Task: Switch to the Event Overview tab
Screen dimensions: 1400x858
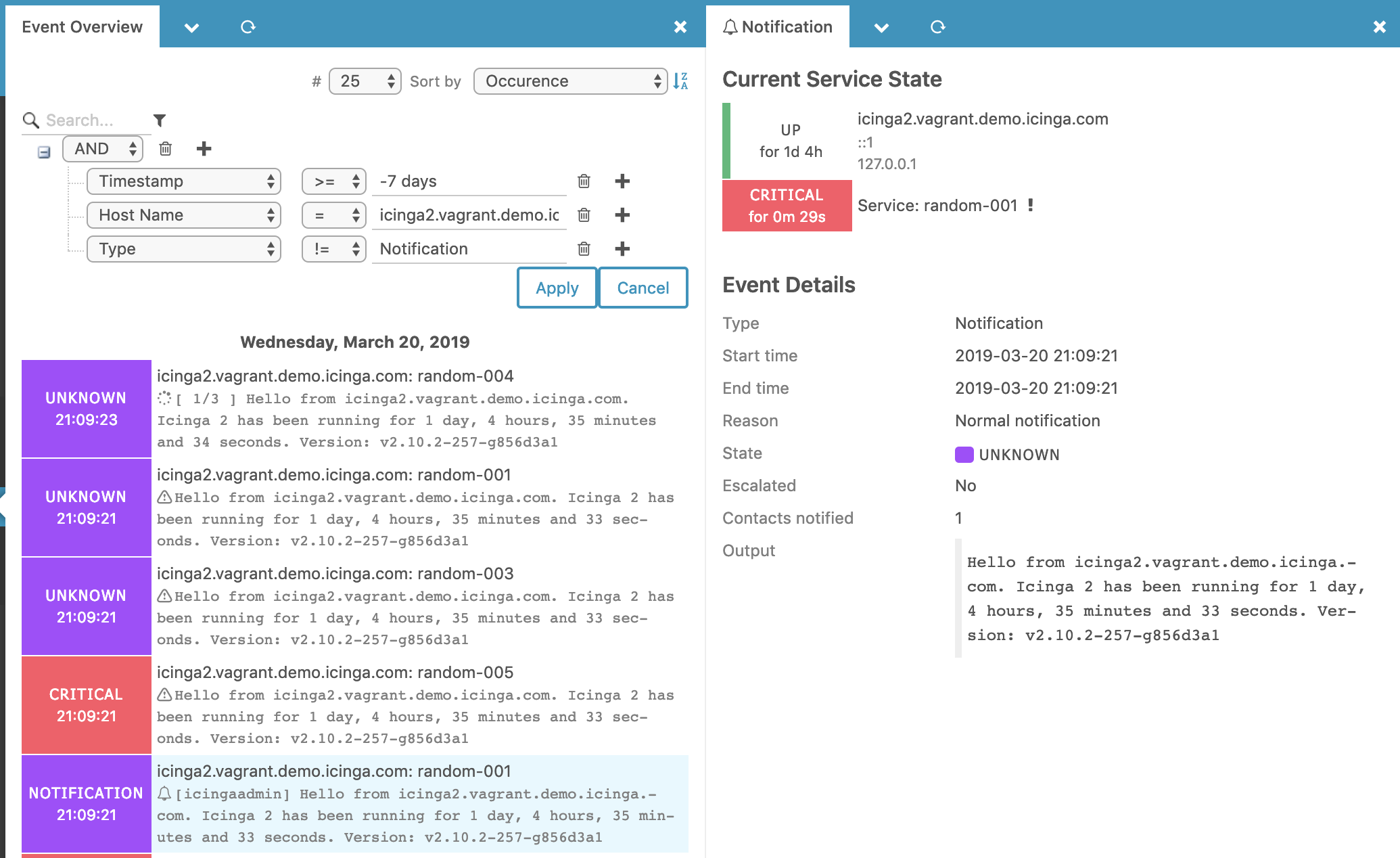Action: pyautogui.click(x=82, y=26)
